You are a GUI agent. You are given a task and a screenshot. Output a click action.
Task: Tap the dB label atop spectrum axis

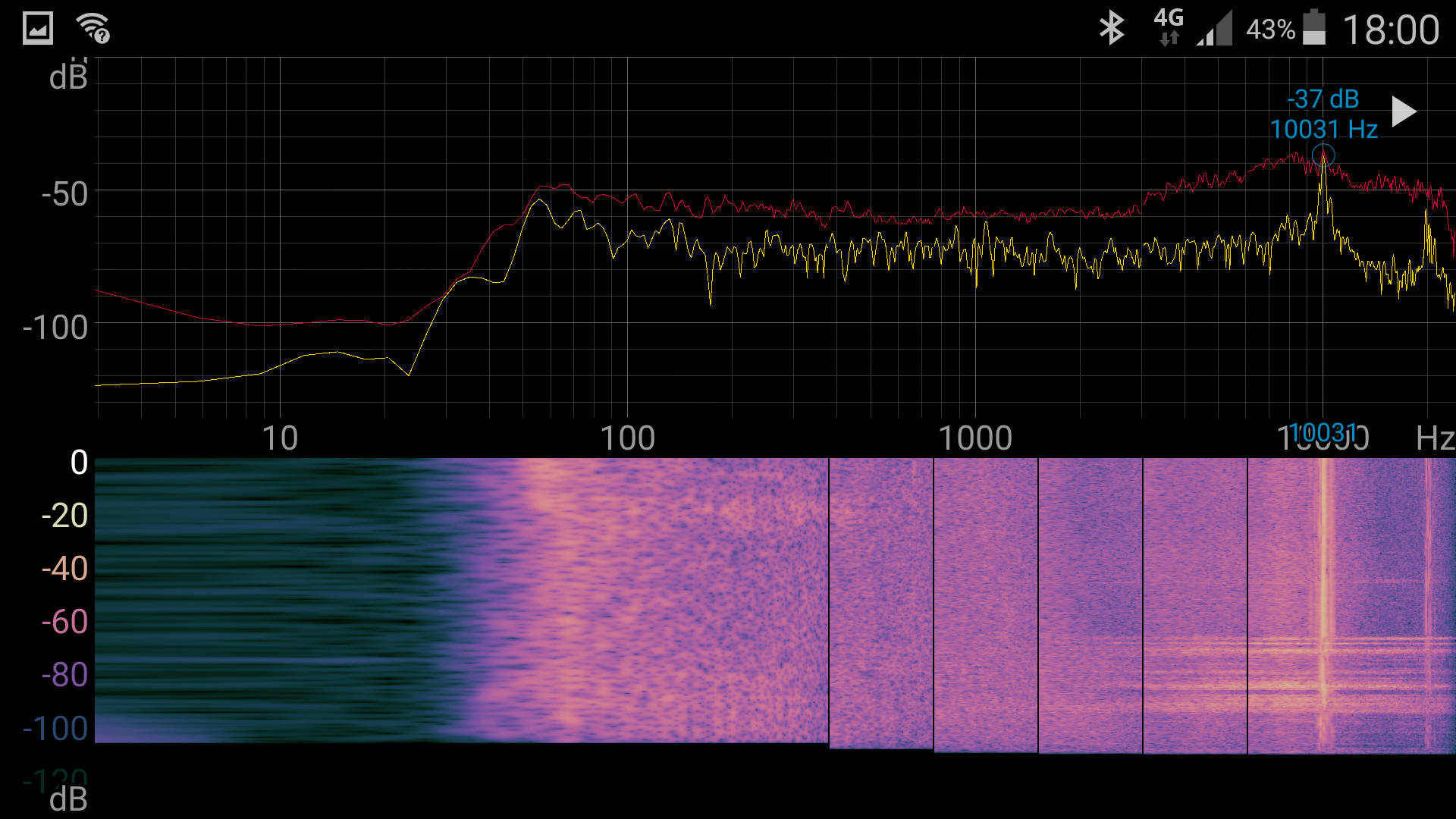[x=68, y=77]
